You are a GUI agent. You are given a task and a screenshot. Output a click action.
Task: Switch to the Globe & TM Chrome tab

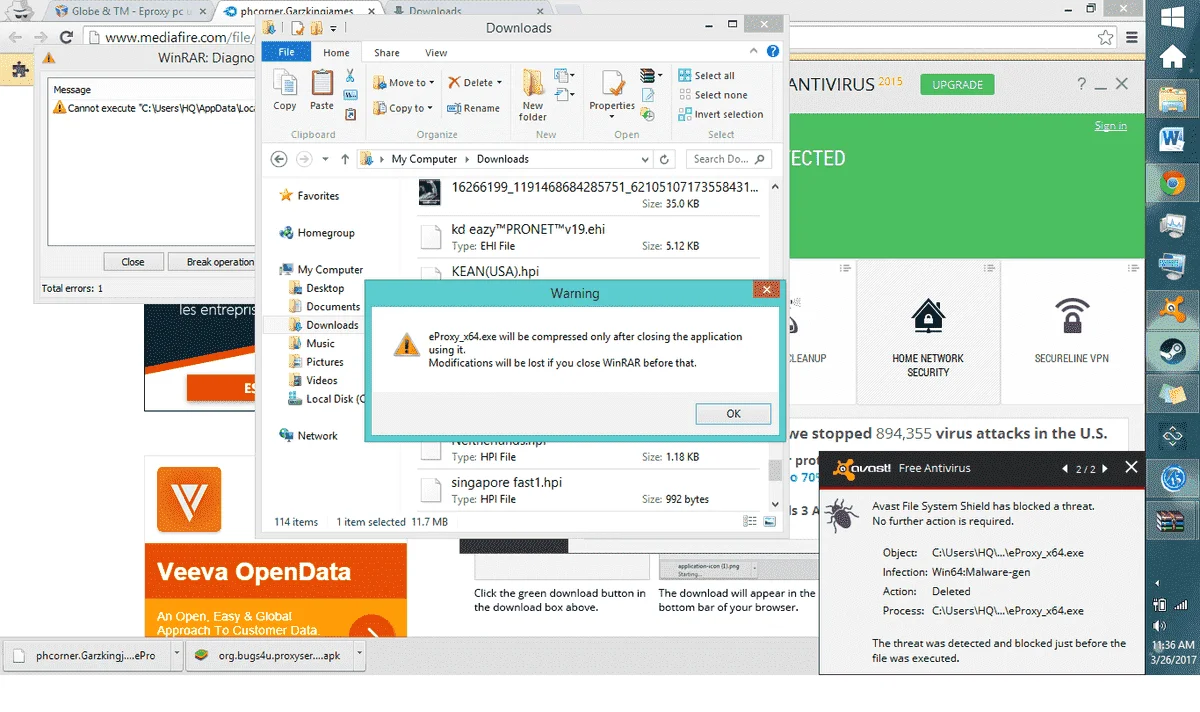pos(130,11)
